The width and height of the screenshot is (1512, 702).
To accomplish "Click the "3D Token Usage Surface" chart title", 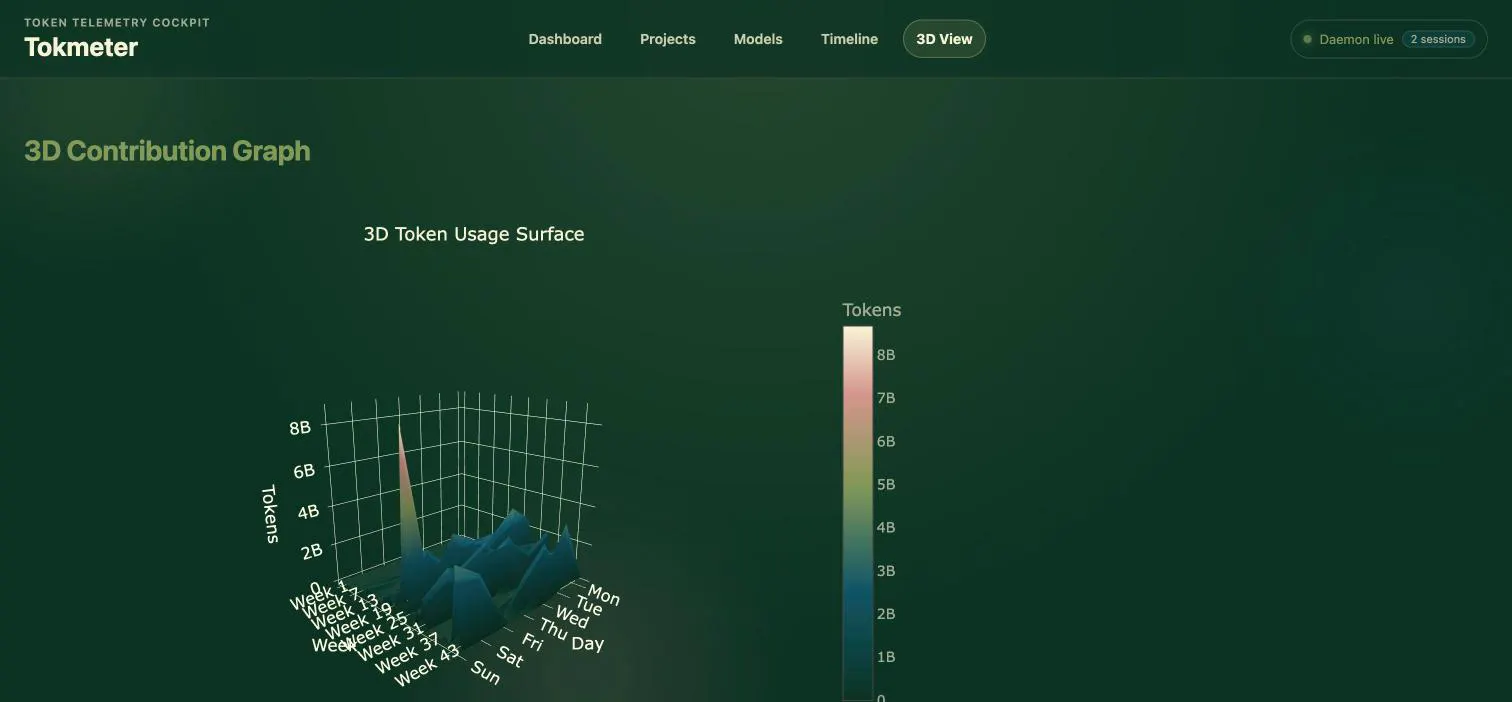I will click(474, 234).
